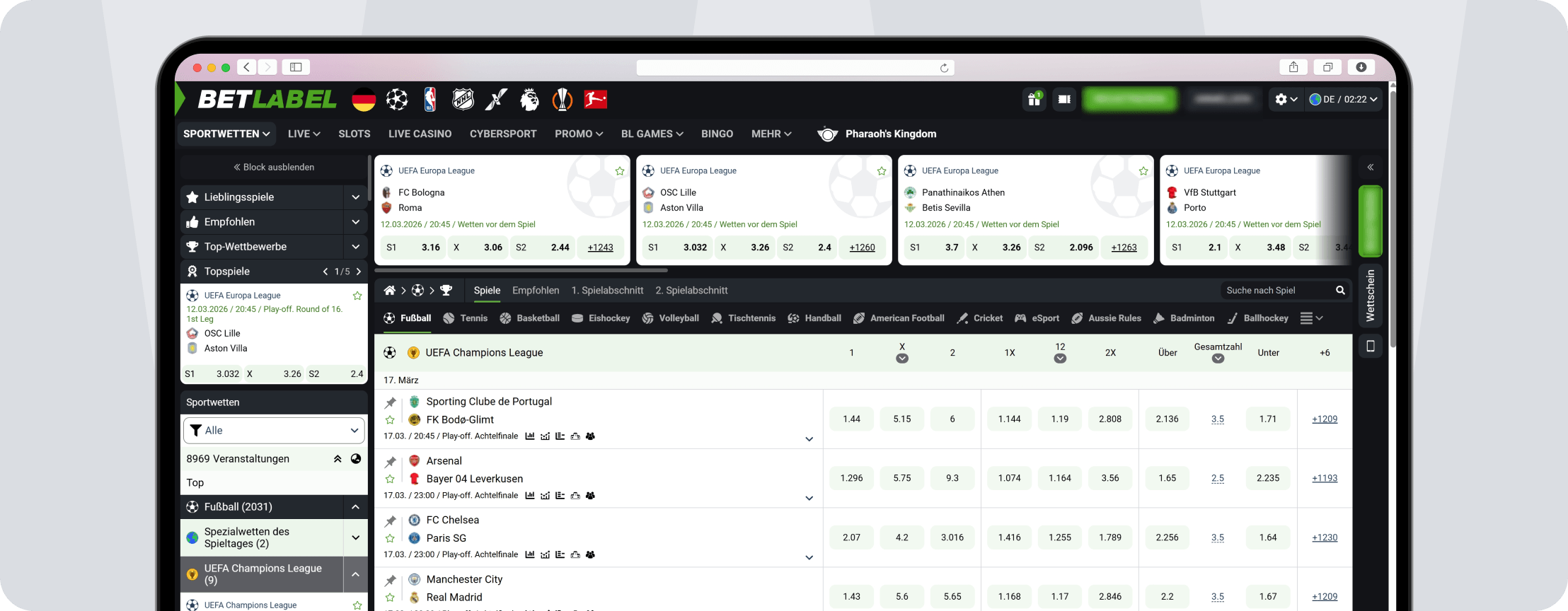Viewport: 1568px width, 611px height.
Task: Open statistics chart icon for Sporting match
Action: [x=530, y=436]
